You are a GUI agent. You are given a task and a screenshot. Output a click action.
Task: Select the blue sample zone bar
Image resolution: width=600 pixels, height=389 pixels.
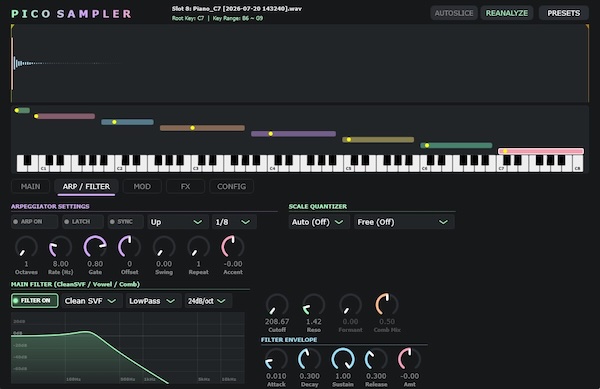coord(127,122)
